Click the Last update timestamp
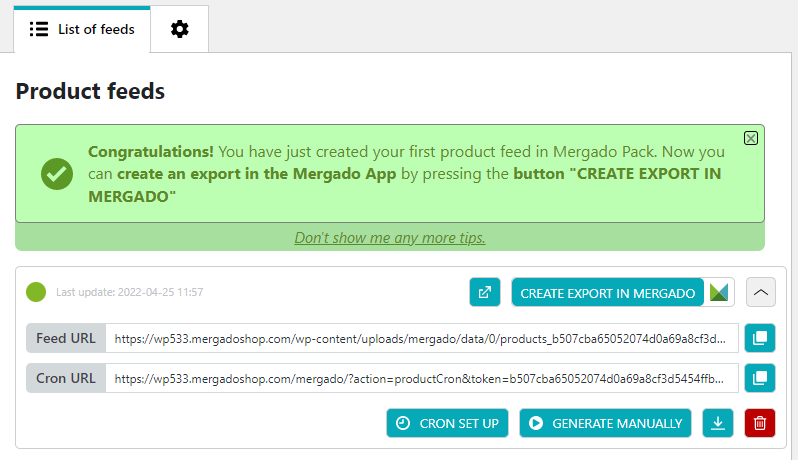 130,292
